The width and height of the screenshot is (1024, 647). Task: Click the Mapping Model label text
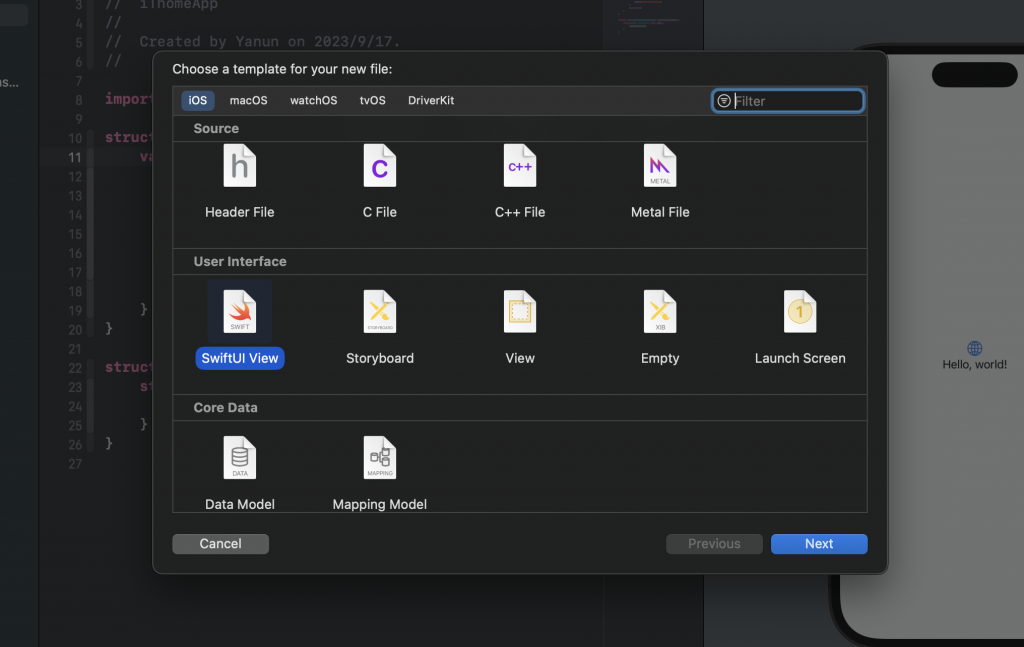pos(379,505)
